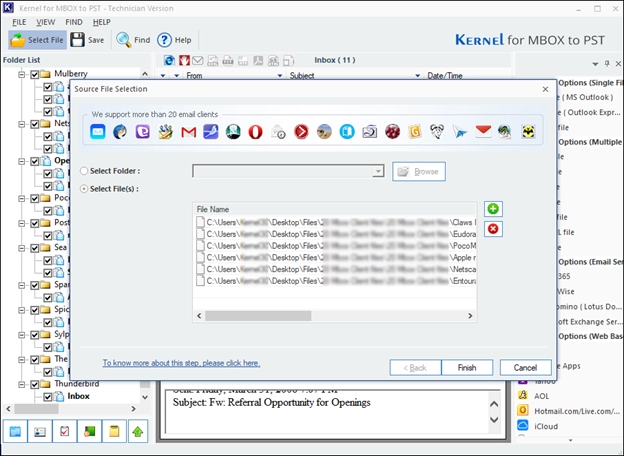Close the Source File Selection dialog

tap(545, 89)
